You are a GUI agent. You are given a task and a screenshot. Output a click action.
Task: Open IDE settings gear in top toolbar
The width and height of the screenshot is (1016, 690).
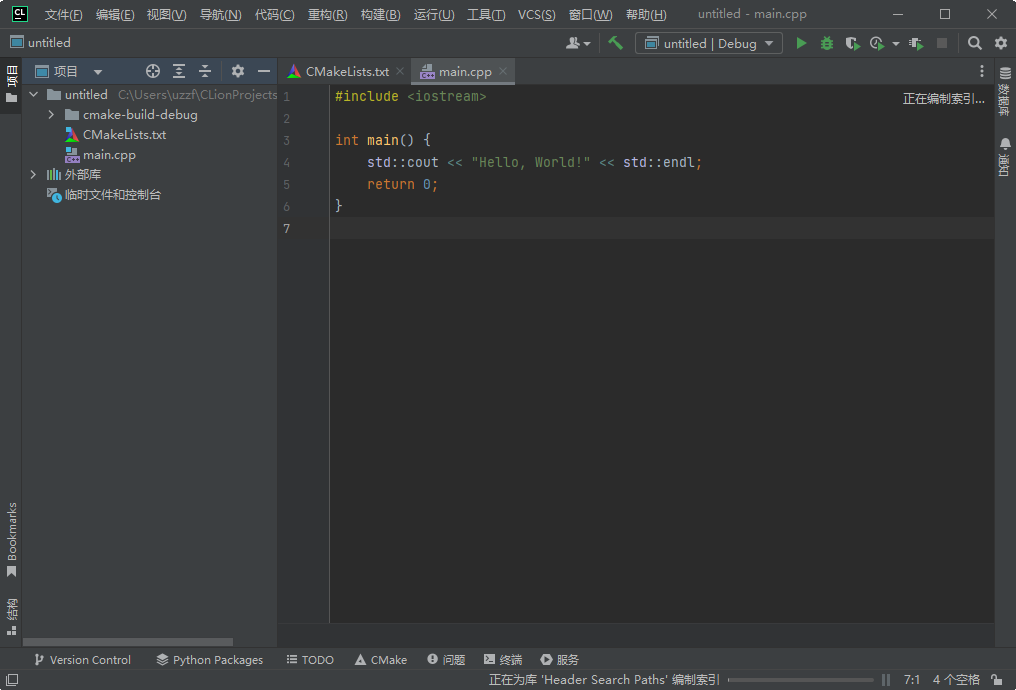coord(1001,43)
